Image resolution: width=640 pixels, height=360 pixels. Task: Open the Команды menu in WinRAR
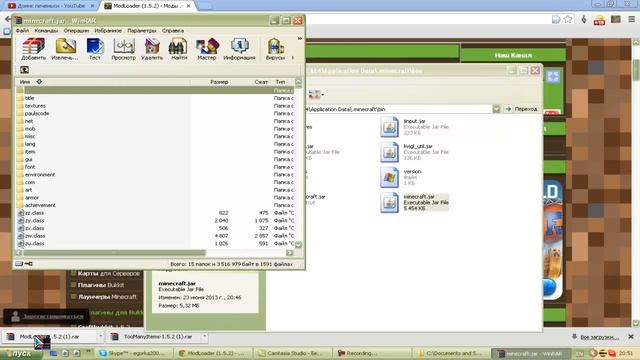[46, 31]
